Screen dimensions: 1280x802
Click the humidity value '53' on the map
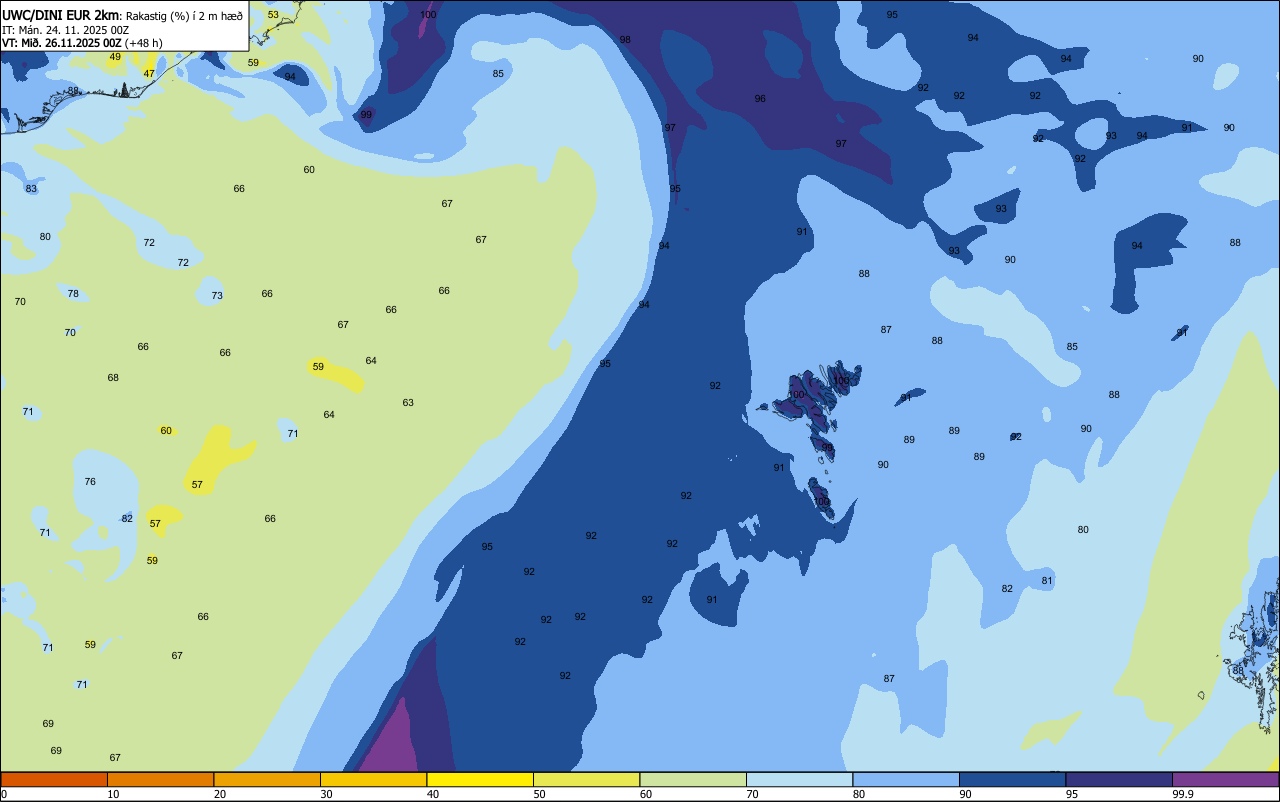[273, 15]
